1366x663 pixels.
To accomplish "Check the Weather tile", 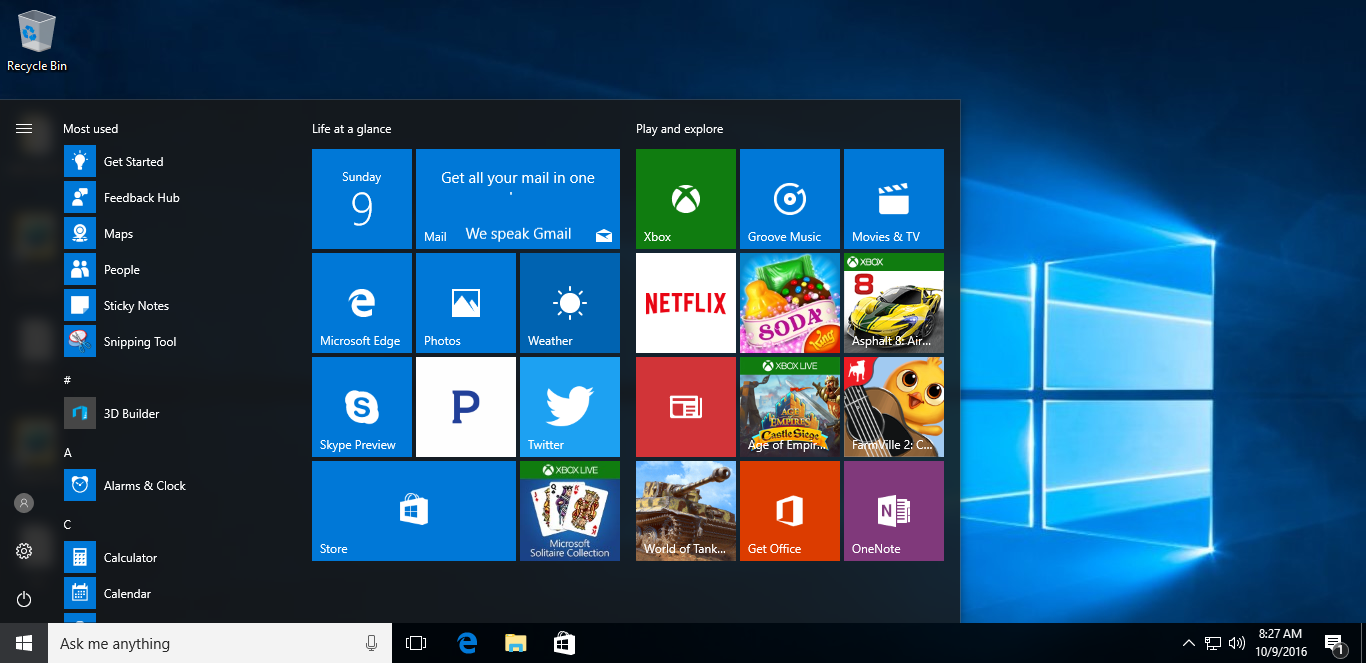I will coord(570,303).
